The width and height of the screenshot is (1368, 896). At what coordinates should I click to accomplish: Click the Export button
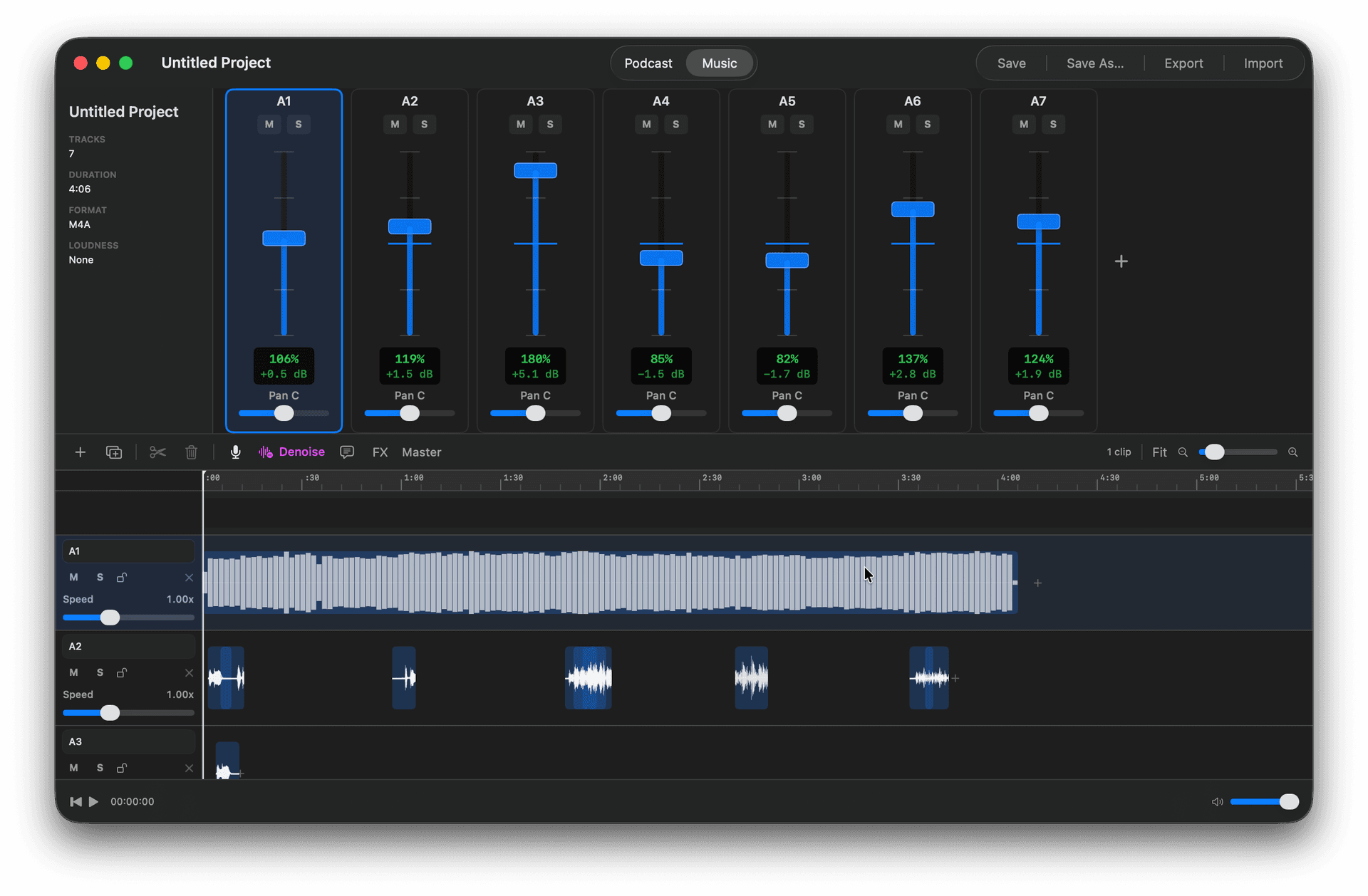tap(1183, 63)
